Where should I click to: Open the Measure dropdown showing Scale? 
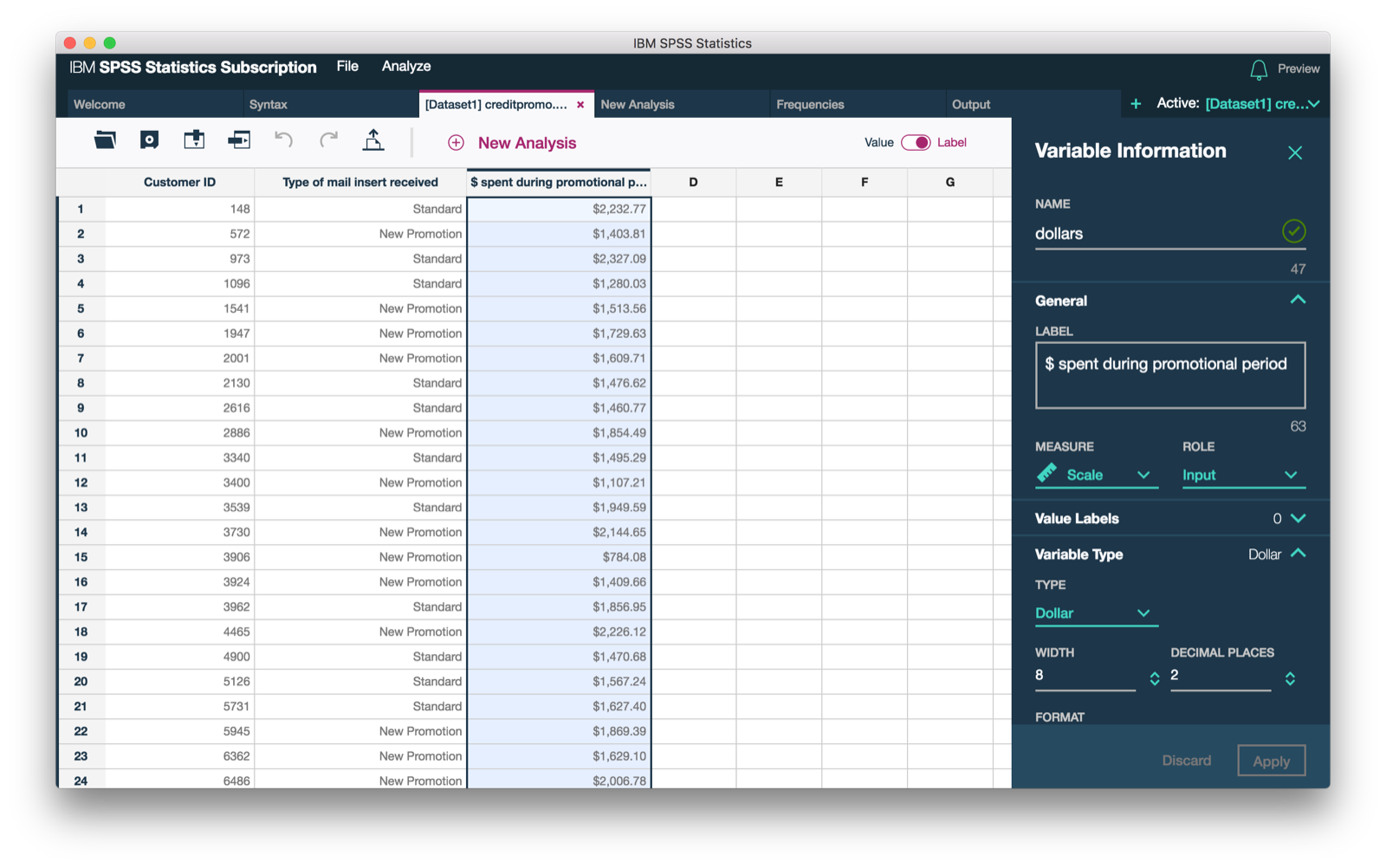coord(1097,475)
